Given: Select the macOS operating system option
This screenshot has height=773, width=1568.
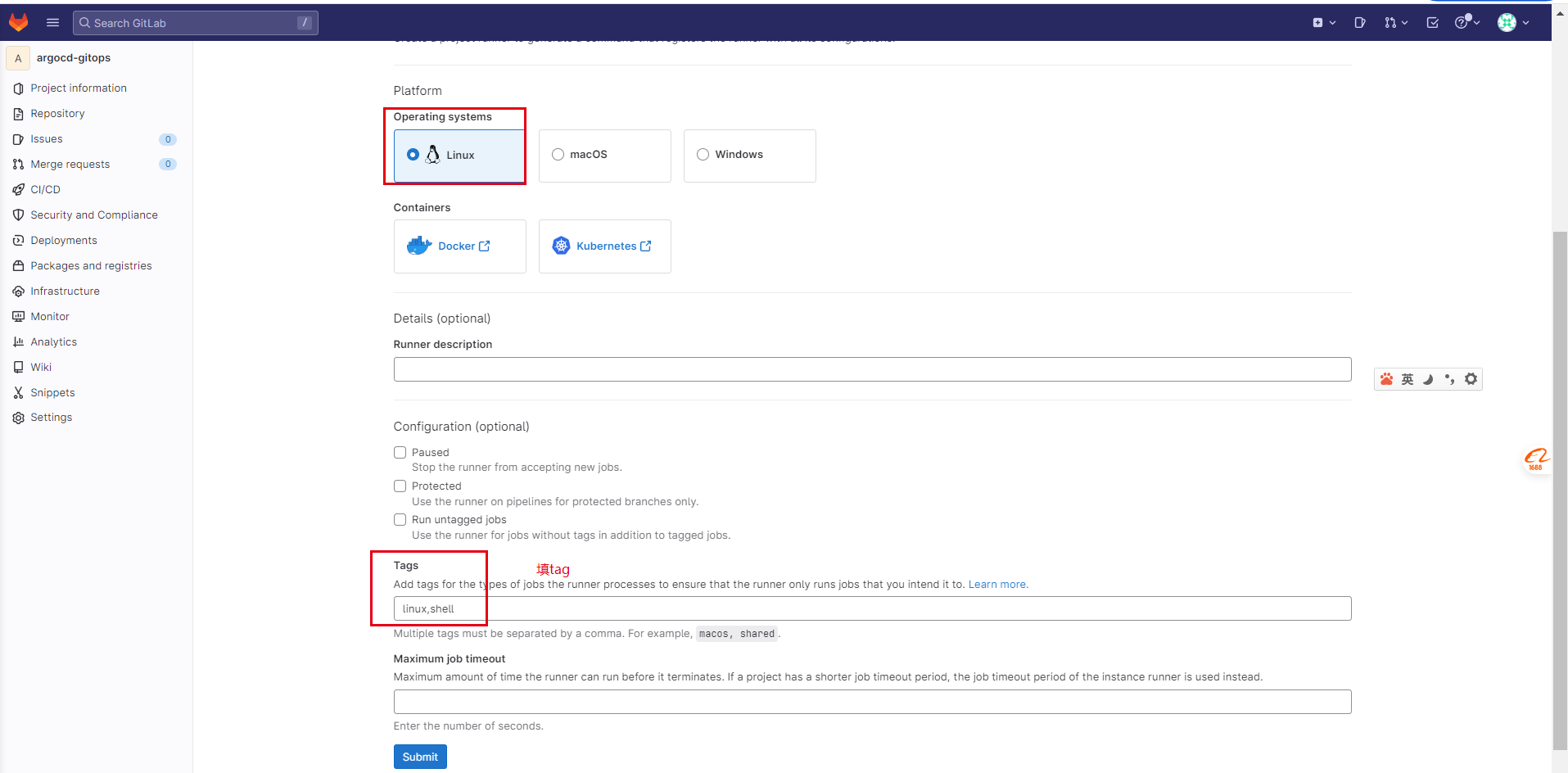Looking at the screenshot, I should (558, 155).
